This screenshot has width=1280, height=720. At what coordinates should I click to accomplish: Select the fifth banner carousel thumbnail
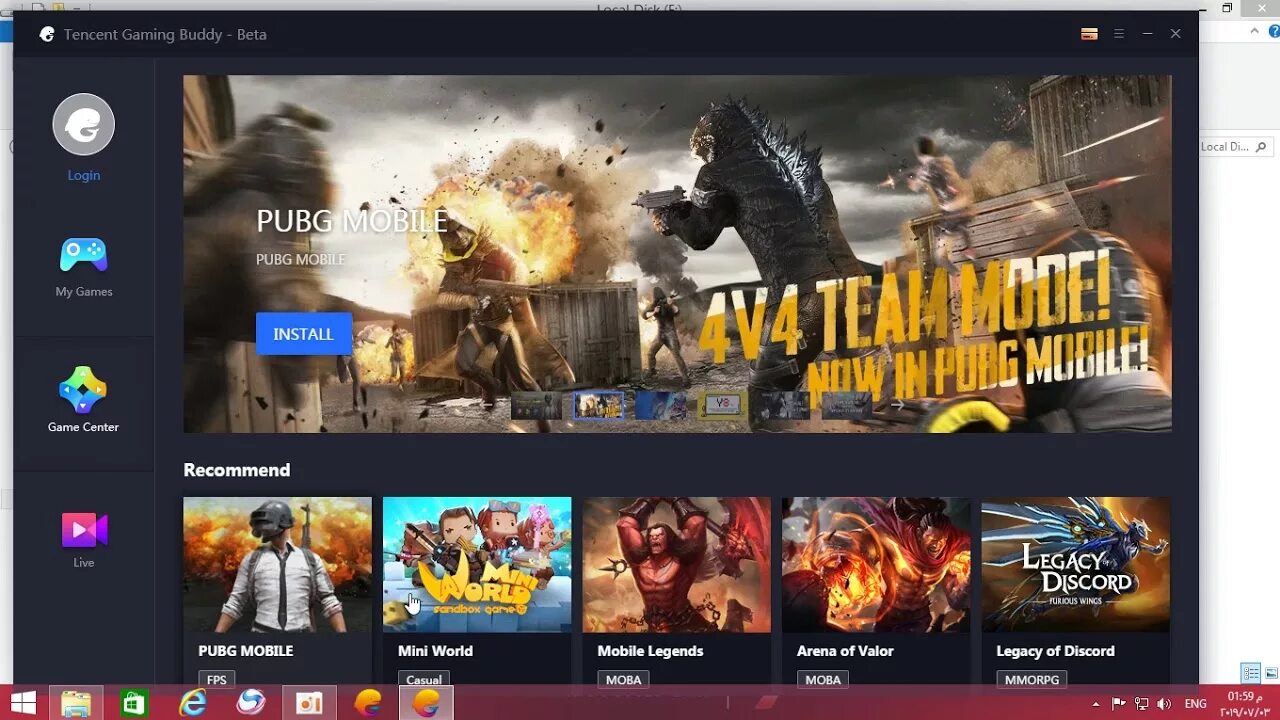[x=784, y=405]
